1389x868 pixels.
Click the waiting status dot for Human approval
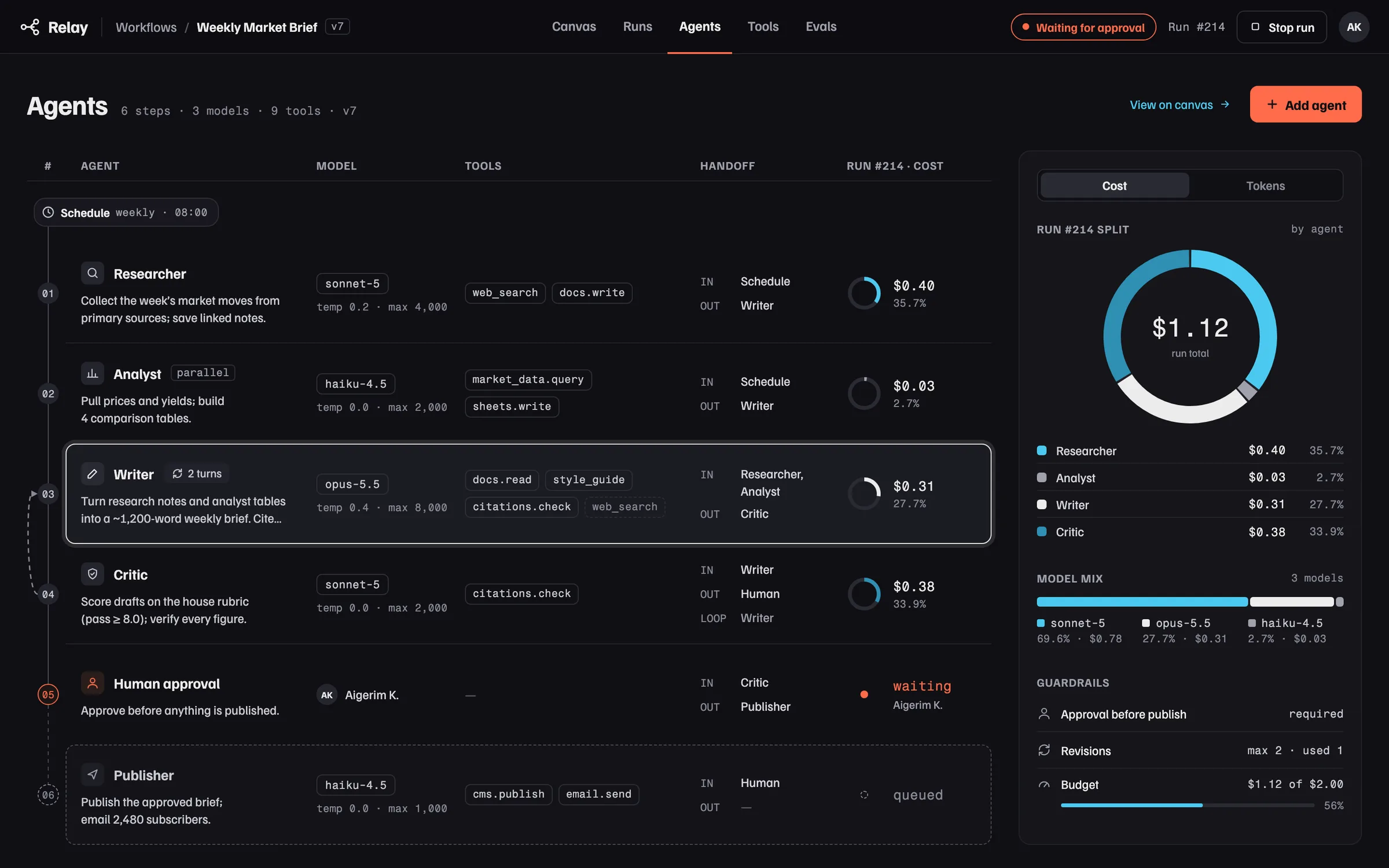tap(864, 694)
